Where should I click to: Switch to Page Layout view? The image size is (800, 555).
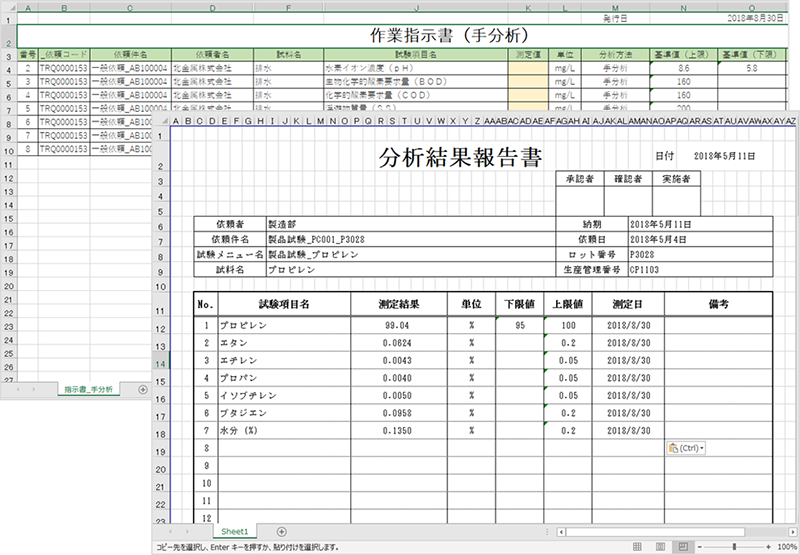660,547
